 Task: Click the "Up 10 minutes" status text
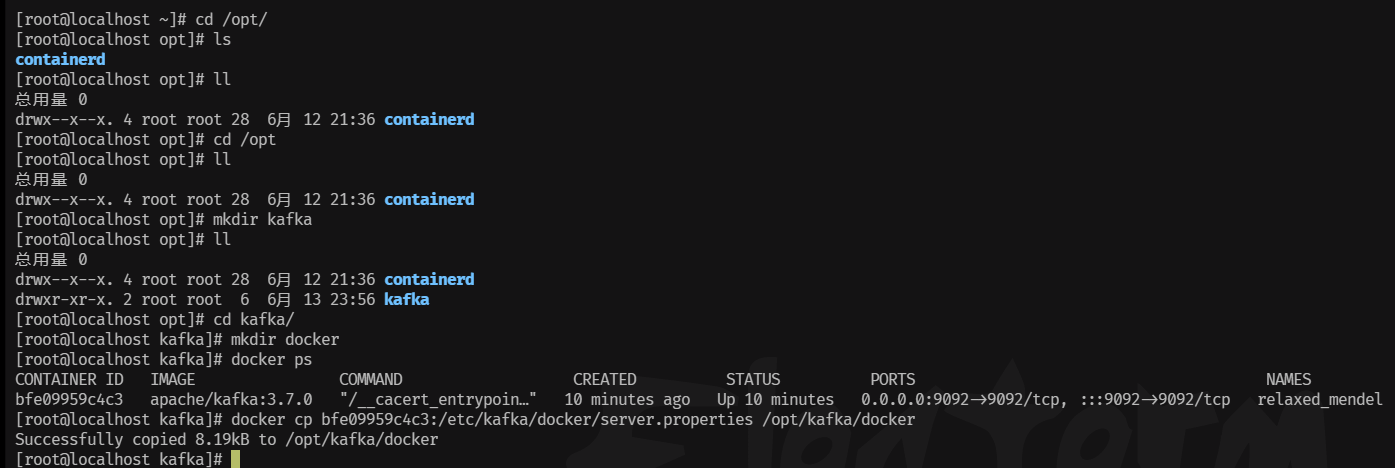coord(775,399)
